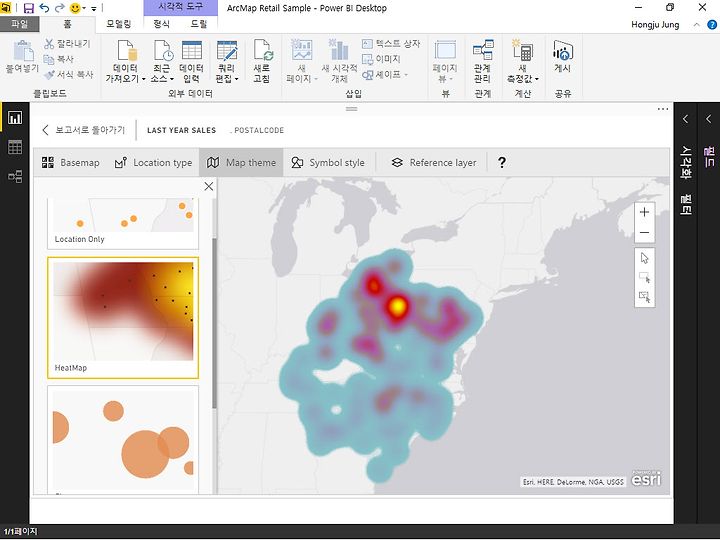The width and height of the screenshot is (720, 540).
Task: Open 새 측정값 new measure dropdown
Action: tap(523, 61)
